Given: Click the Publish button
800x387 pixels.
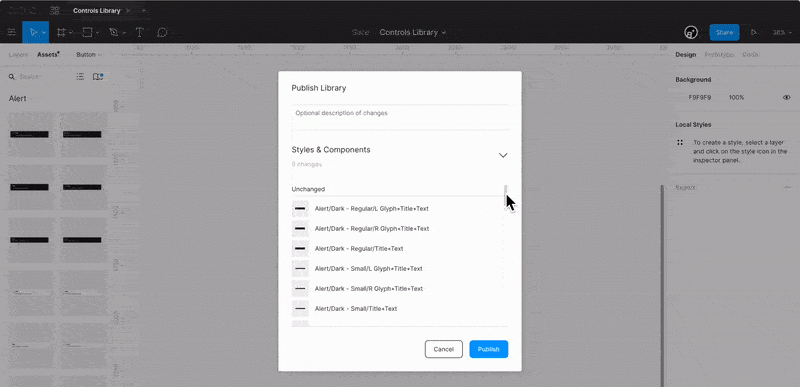Looking at the screenshot, I should (489, 349).
